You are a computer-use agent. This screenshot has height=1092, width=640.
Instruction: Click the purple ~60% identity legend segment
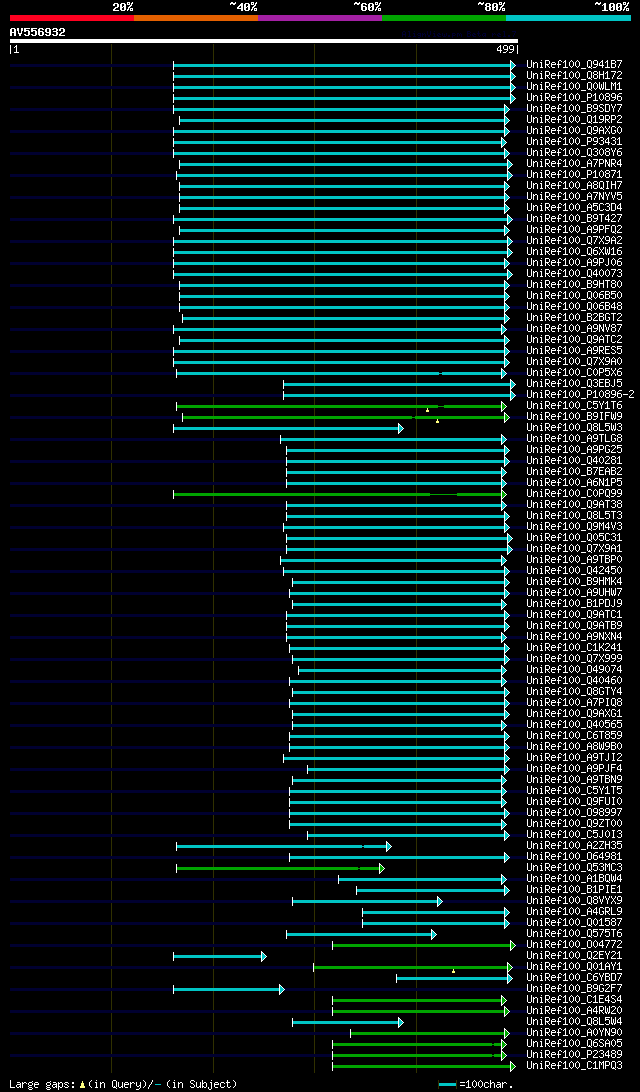[x=320, y=17]
